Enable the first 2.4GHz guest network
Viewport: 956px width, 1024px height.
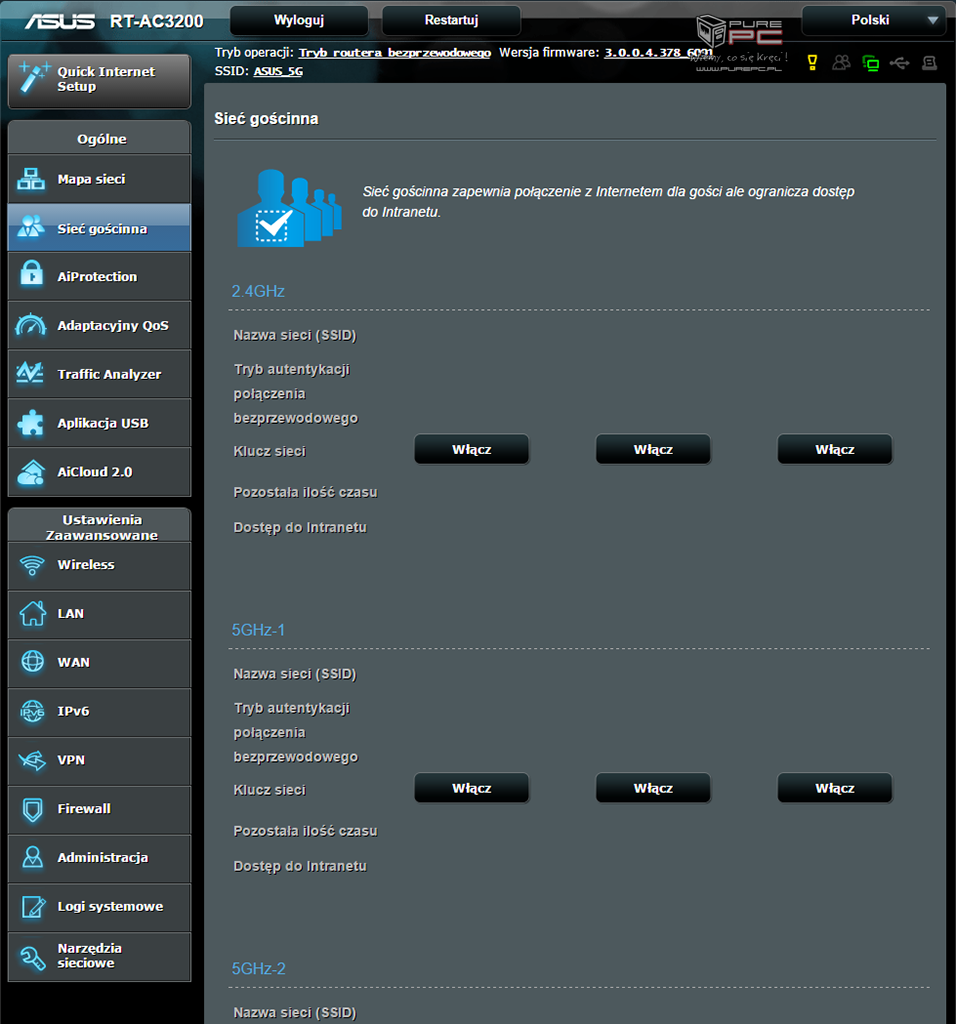[x=471, y=450]
